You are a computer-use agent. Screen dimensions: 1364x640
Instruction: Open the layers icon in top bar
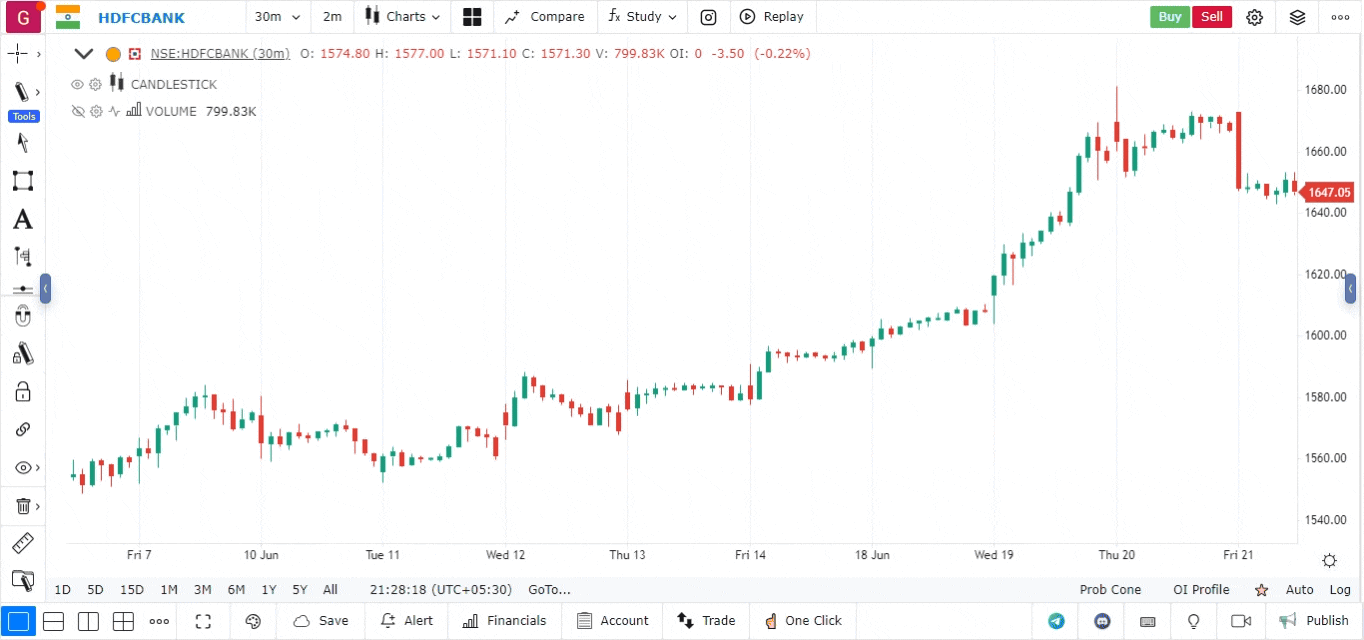pos(1297,17)
